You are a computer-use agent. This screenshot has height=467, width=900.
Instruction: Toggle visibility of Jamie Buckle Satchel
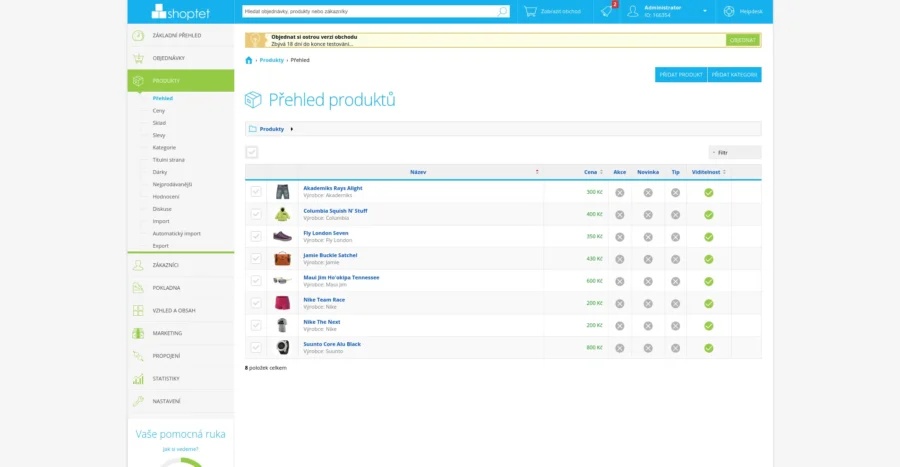point(709,259)
